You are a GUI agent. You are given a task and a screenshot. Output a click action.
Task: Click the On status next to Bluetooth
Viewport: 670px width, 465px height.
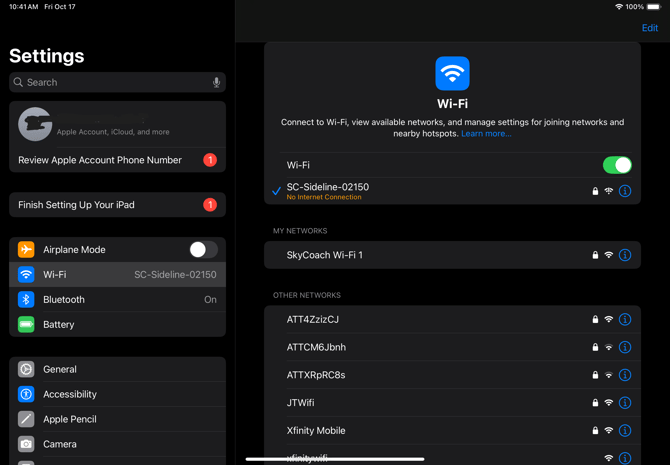[210, 300]
